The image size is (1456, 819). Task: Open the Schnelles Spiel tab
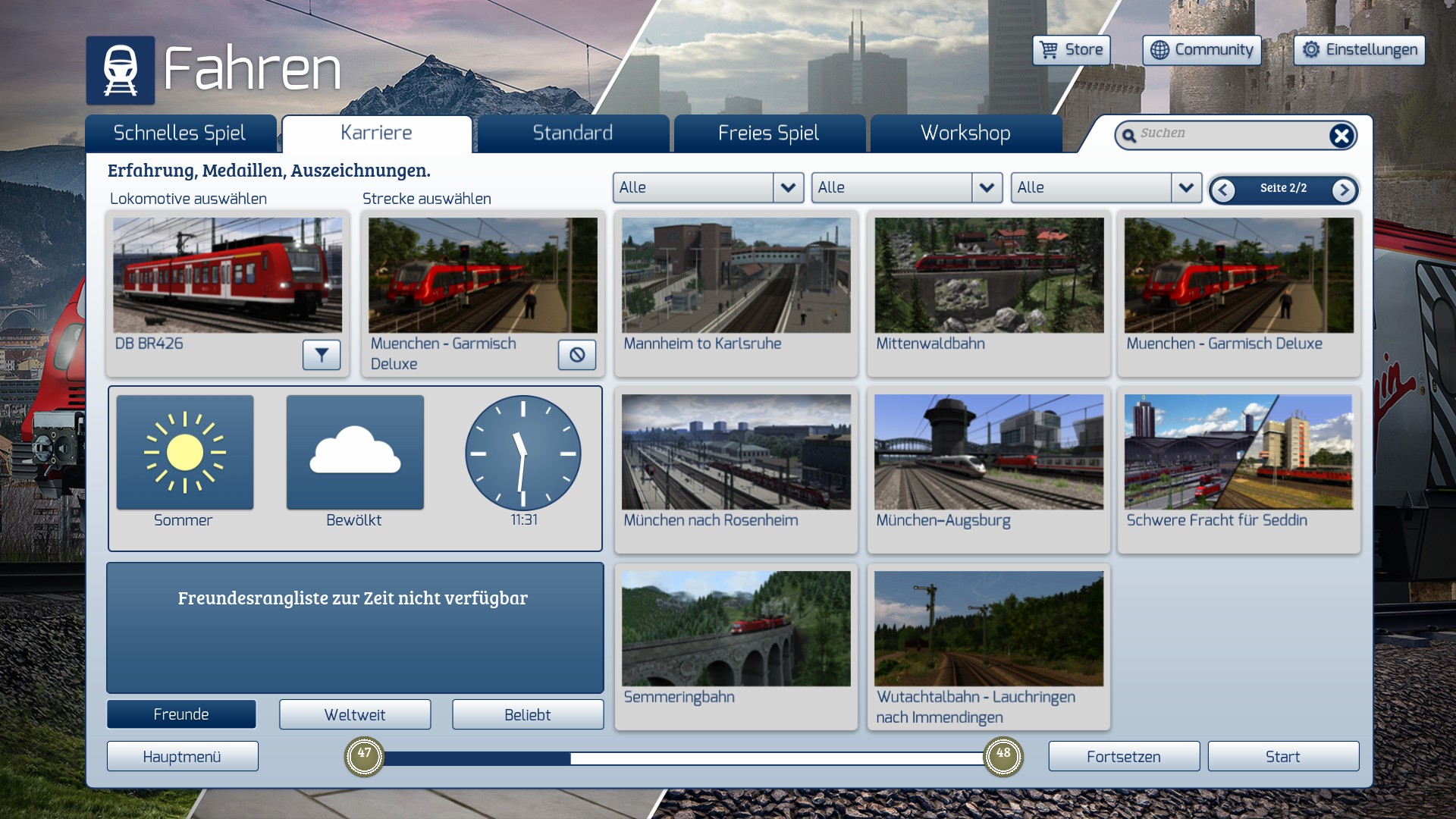(180, 133)
